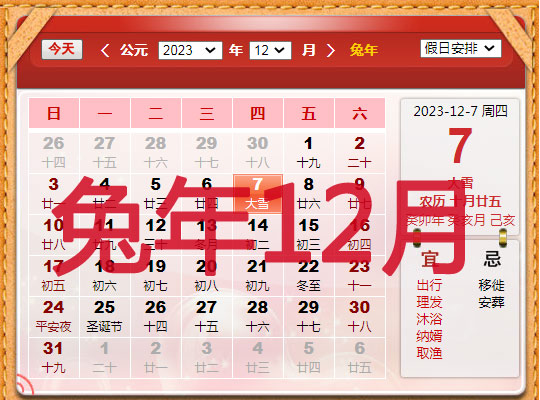This screenshot has width=540, height=400.
Task: Click 沐浴 under the 宜 list
Action: click(429, 319)
